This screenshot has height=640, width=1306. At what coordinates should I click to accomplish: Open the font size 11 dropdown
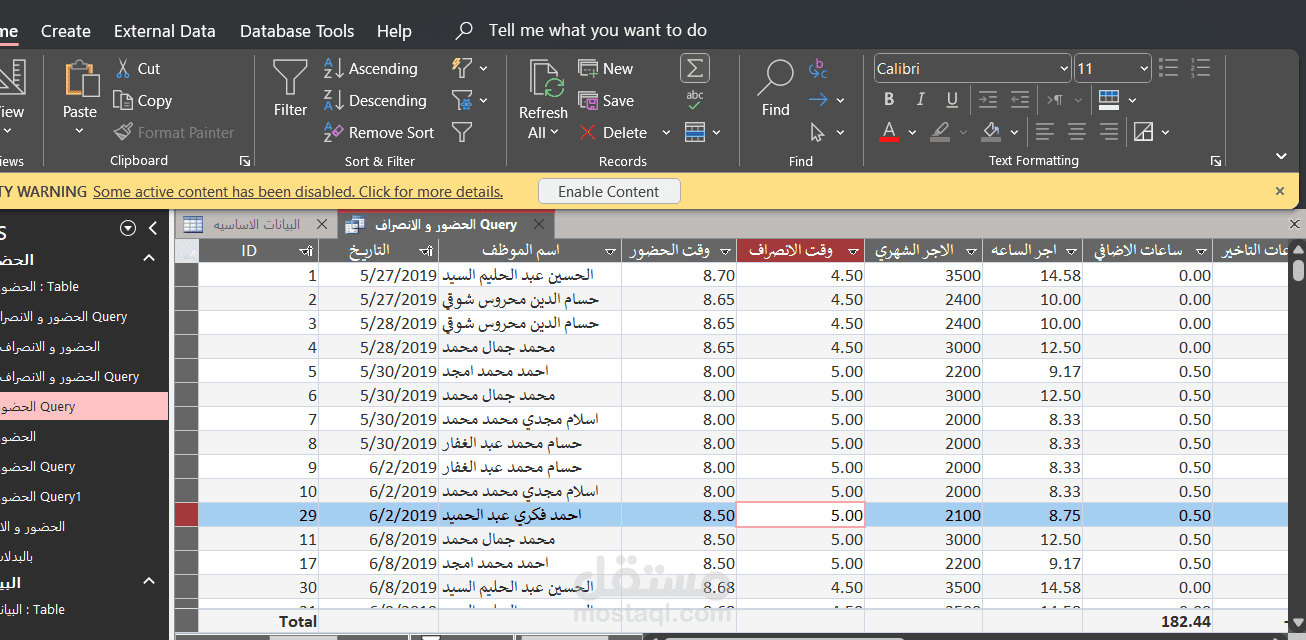coord(1143,69)
